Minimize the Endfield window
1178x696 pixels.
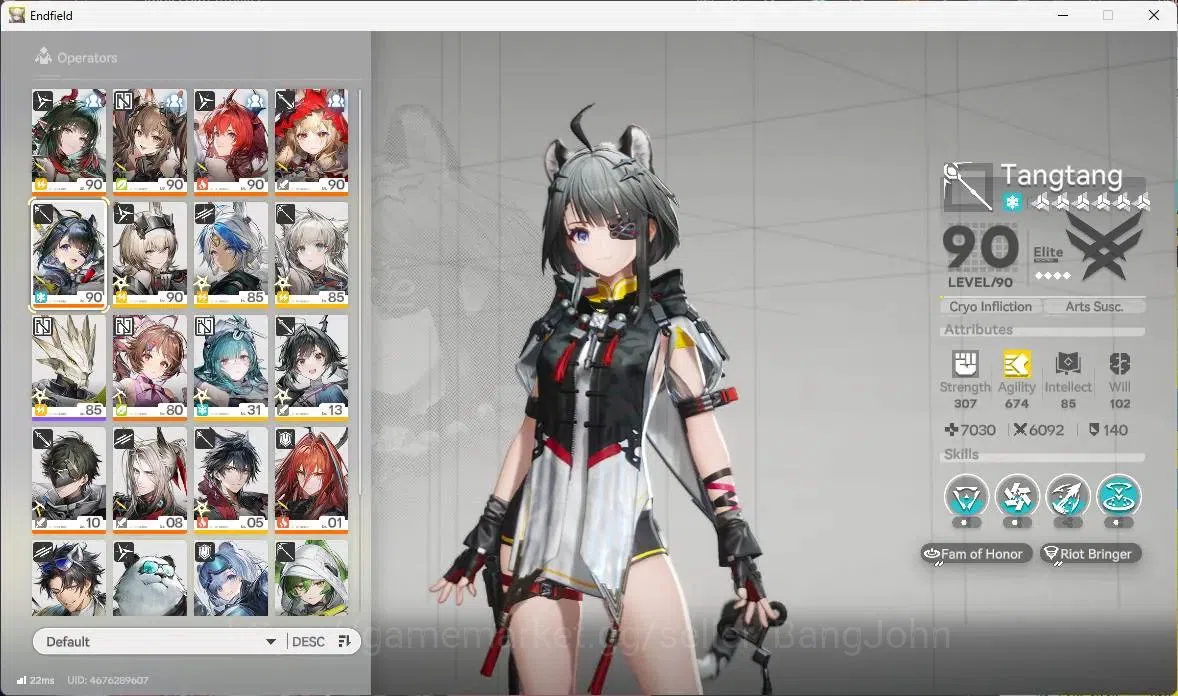point(1062,15)
